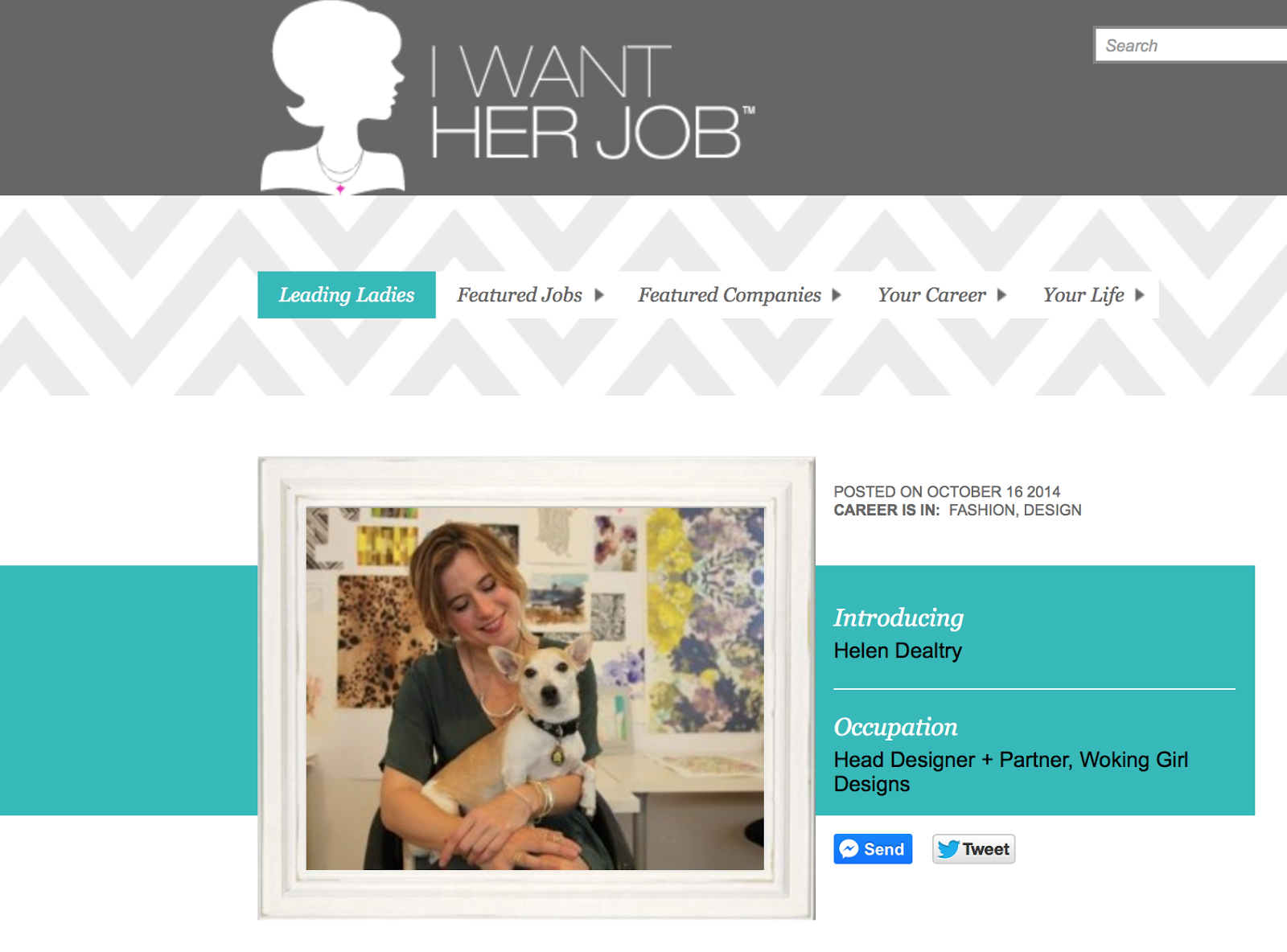Screen dimensions: 1287x952
Task: Expand the Featured Companies arrow
Action: (837, 295)
